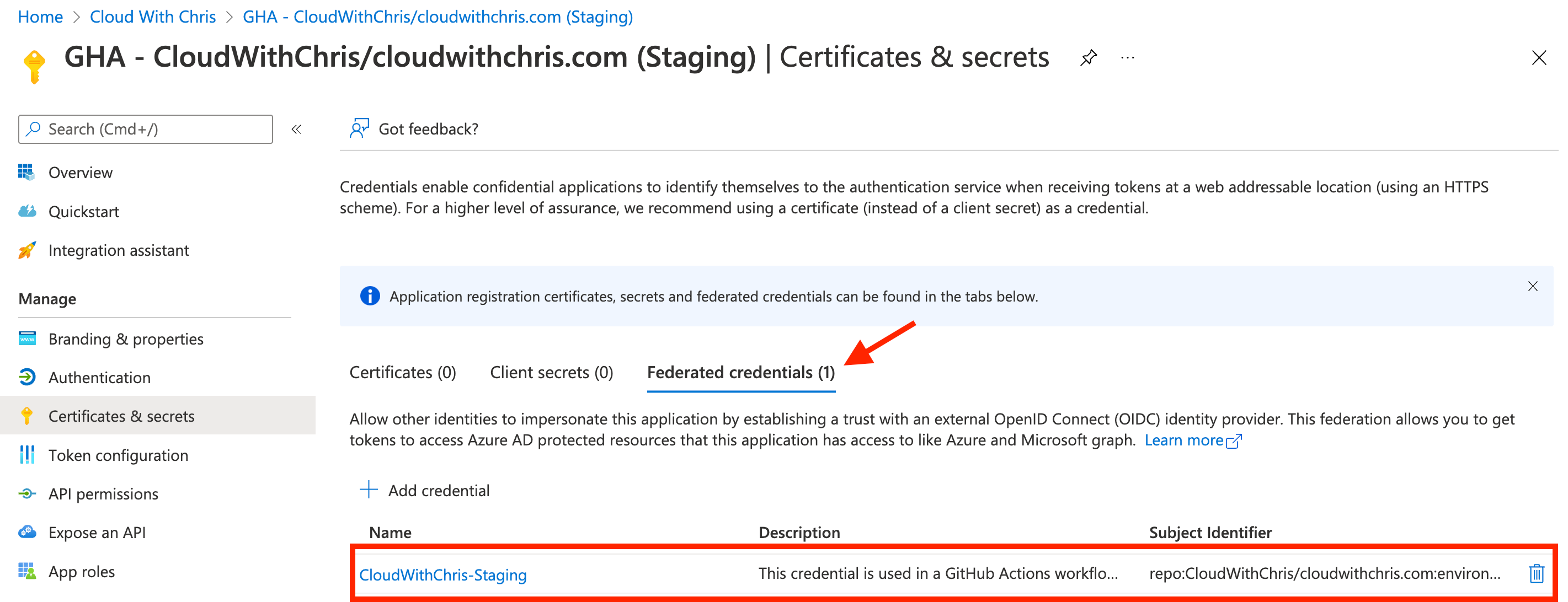Dismiss the application registration info banner
The width and height of the screenshot is (1568, 602).
[1533, 287]
